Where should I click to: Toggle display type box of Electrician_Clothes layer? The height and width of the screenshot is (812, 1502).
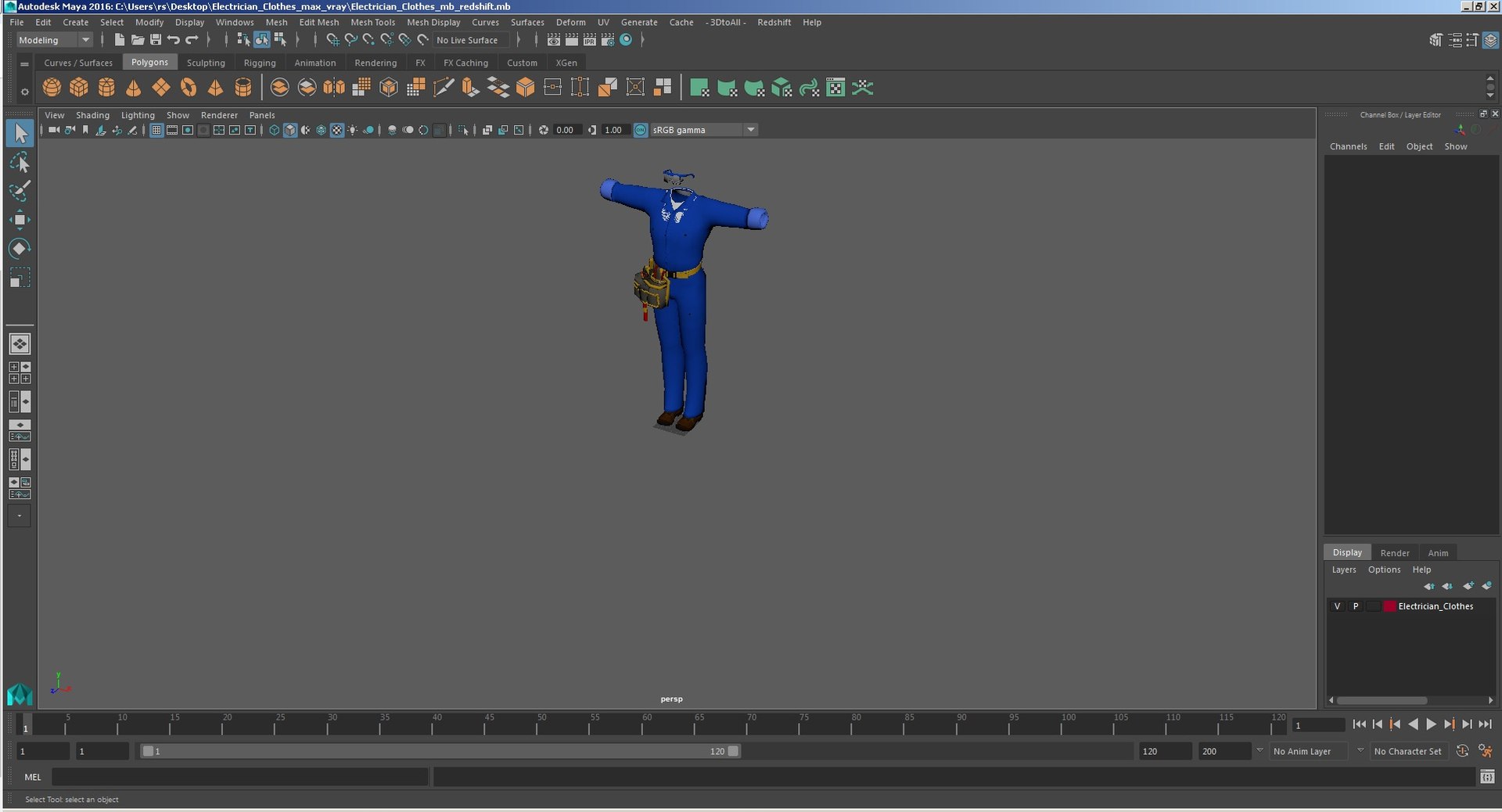1373,606
